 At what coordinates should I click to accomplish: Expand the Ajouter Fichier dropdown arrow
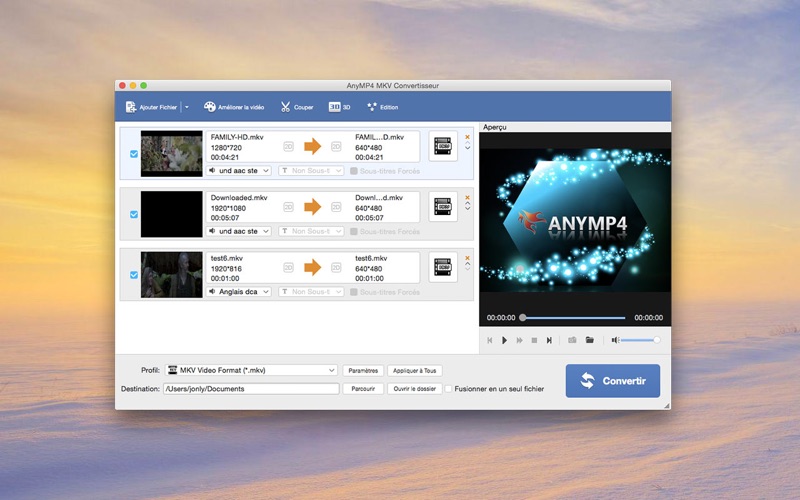coord(187,107)
